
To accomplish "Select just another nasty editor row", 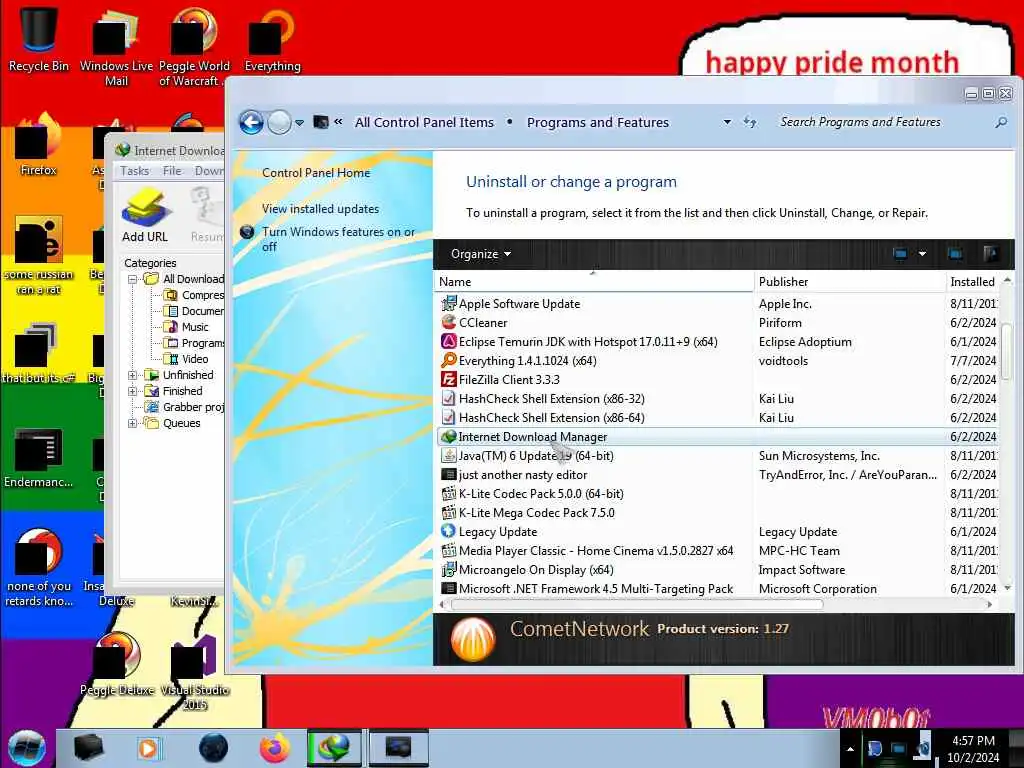I will pyautogui.click(x=717, y=475).
